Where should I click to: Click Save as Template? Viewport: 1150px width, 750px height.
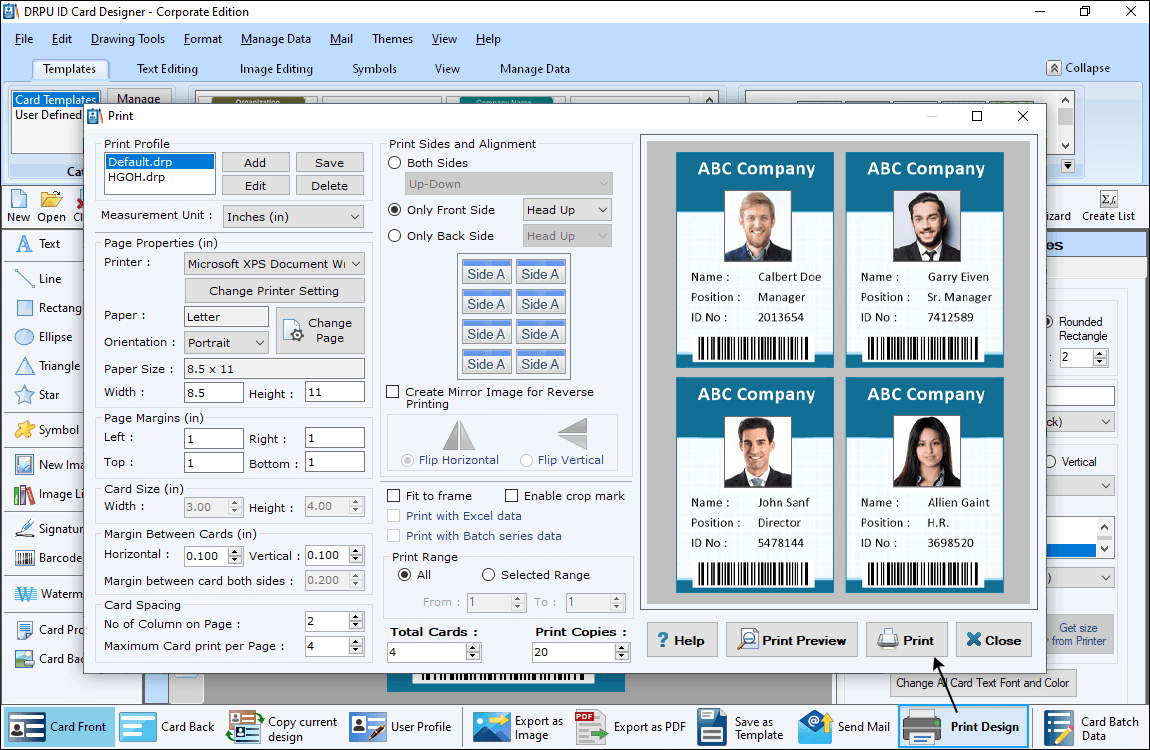[741, 727]
